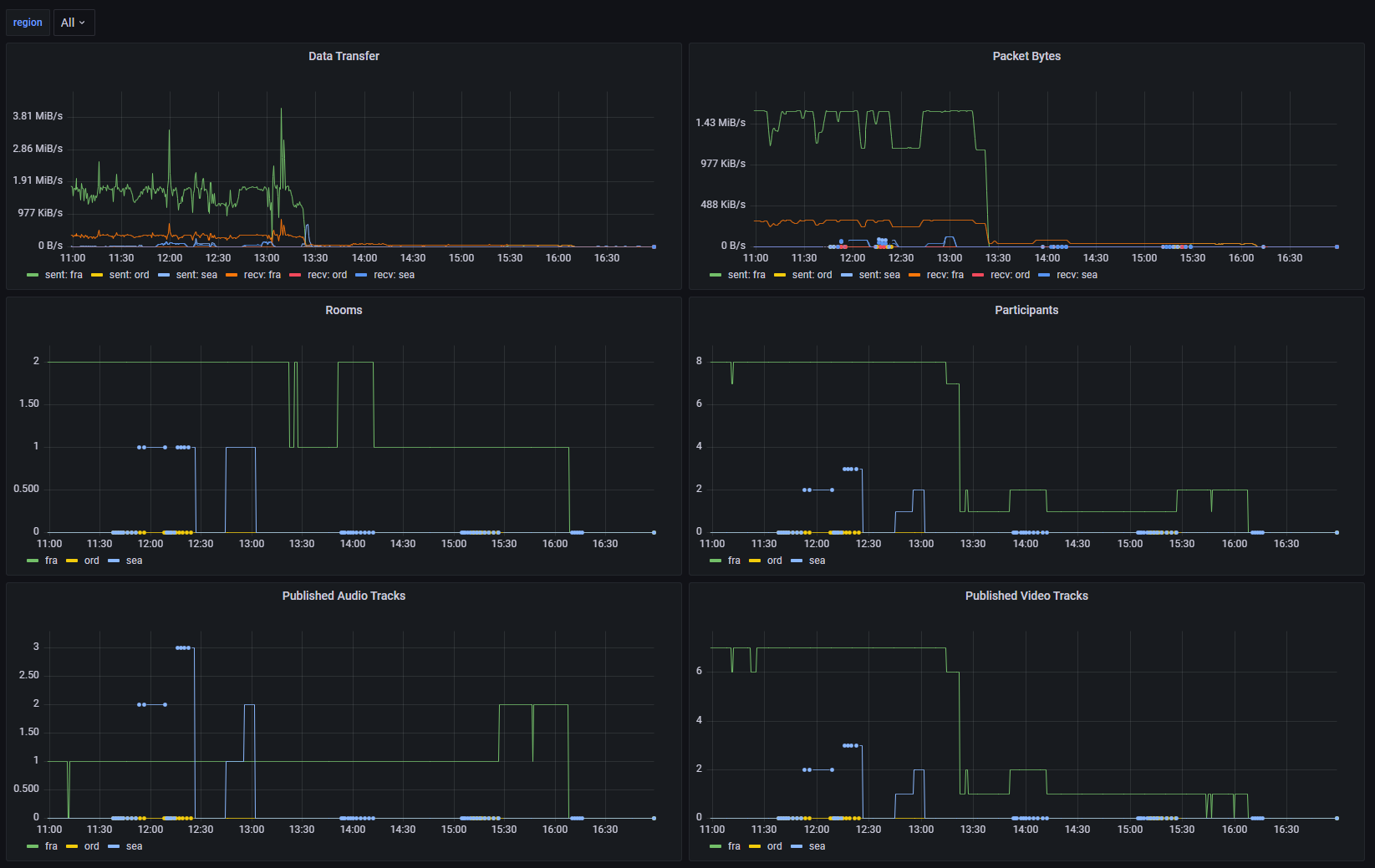1375x868 pixels.
Task: Toggle 'sent: ord' series in Data Transfer legend
Action: pos(129,275)
